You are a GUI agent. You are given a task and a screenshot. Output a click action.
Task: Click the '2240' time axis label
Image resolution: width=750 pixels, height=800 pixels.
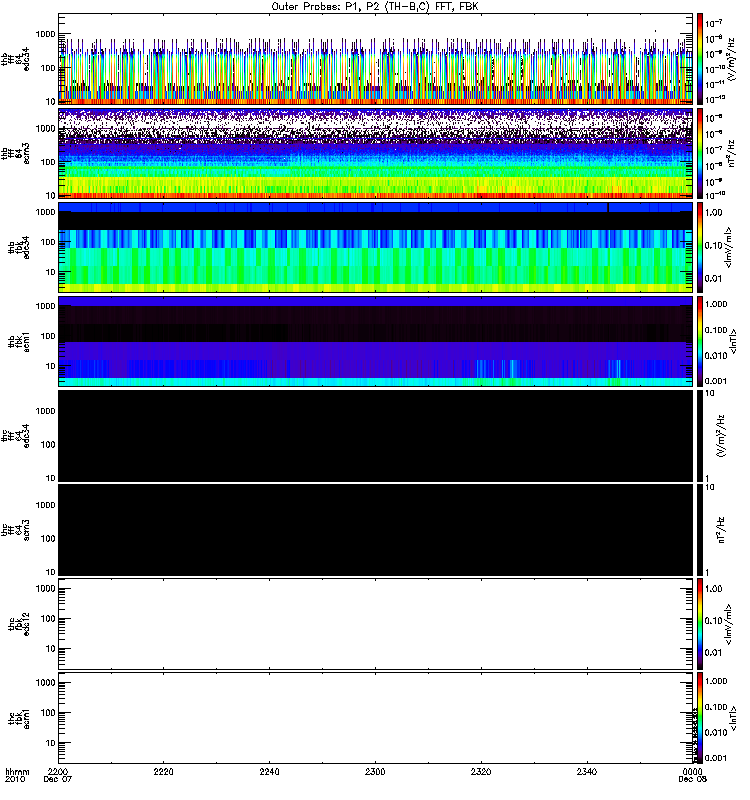point(269,771)
